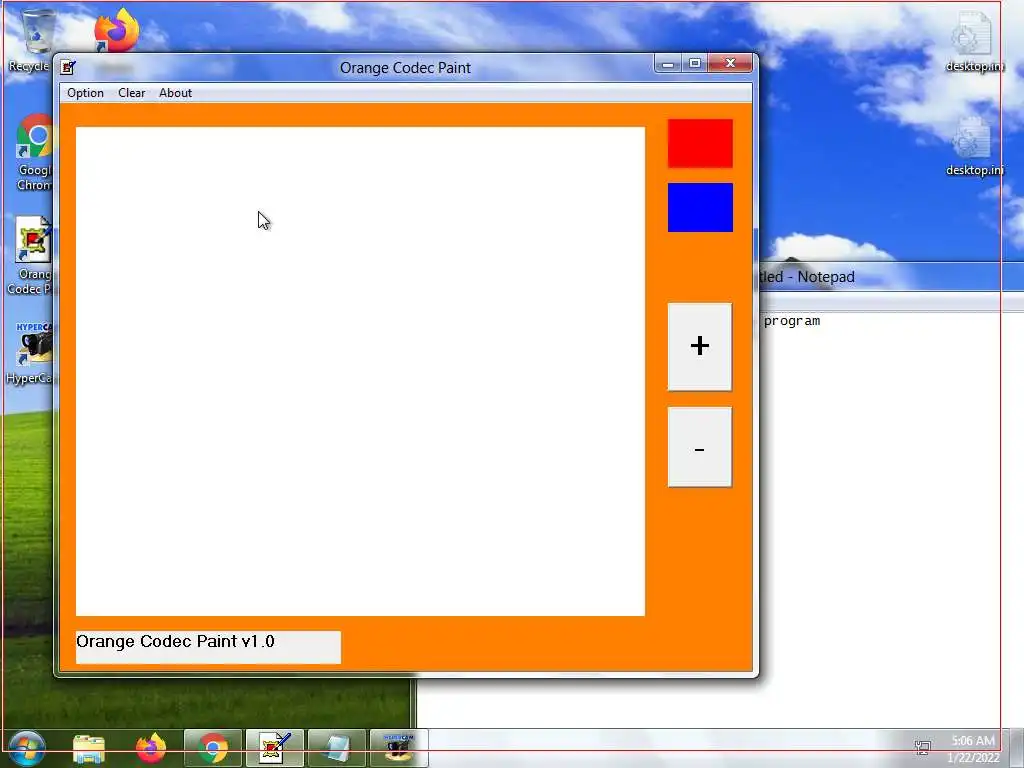Image resolution: width=1024 pixels, height=768 pixels.
Task: Maximize the Orange Codec Paint window
Action: click(694, 63)
